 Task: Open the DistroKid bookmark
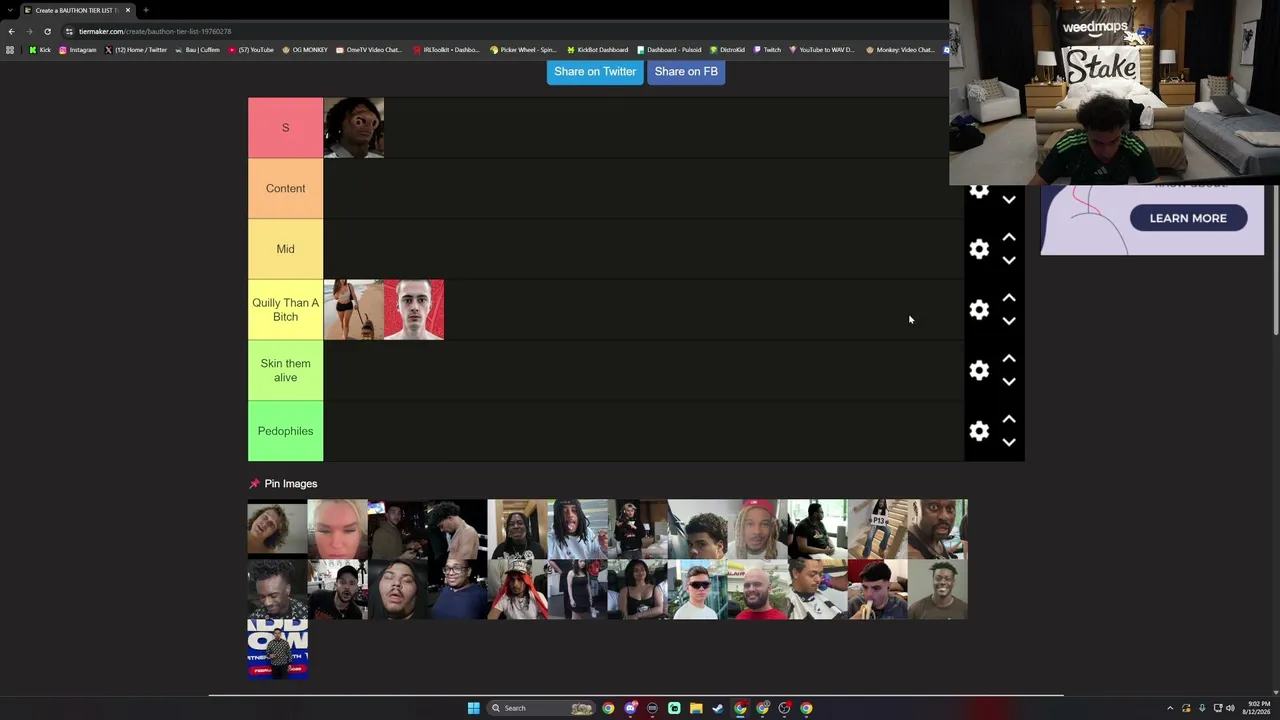pyautogui.click(x=728, y=50)
